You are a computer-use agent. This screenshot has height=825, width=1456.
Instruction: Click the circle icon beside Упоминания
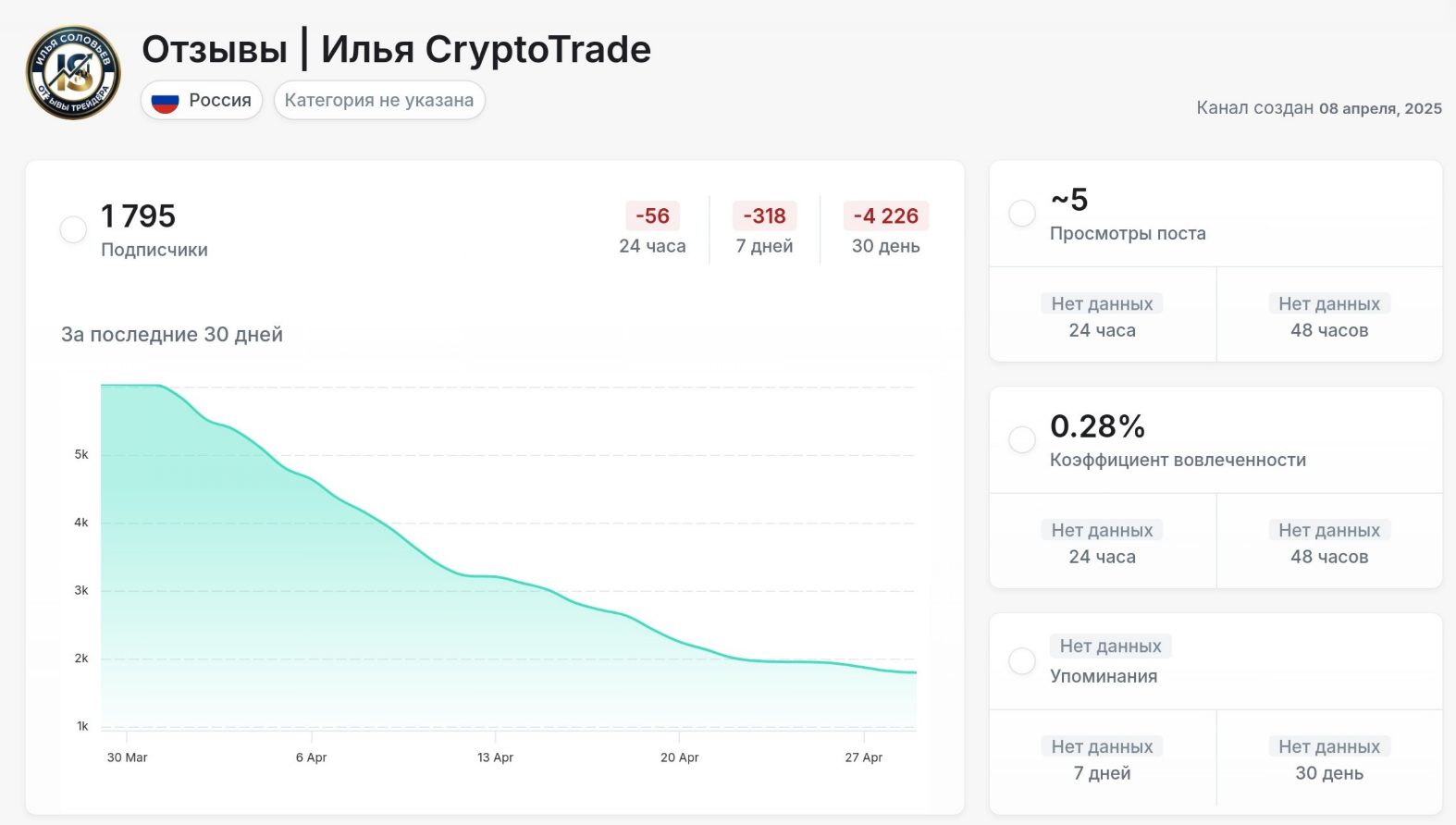(x=1021, y=661)
